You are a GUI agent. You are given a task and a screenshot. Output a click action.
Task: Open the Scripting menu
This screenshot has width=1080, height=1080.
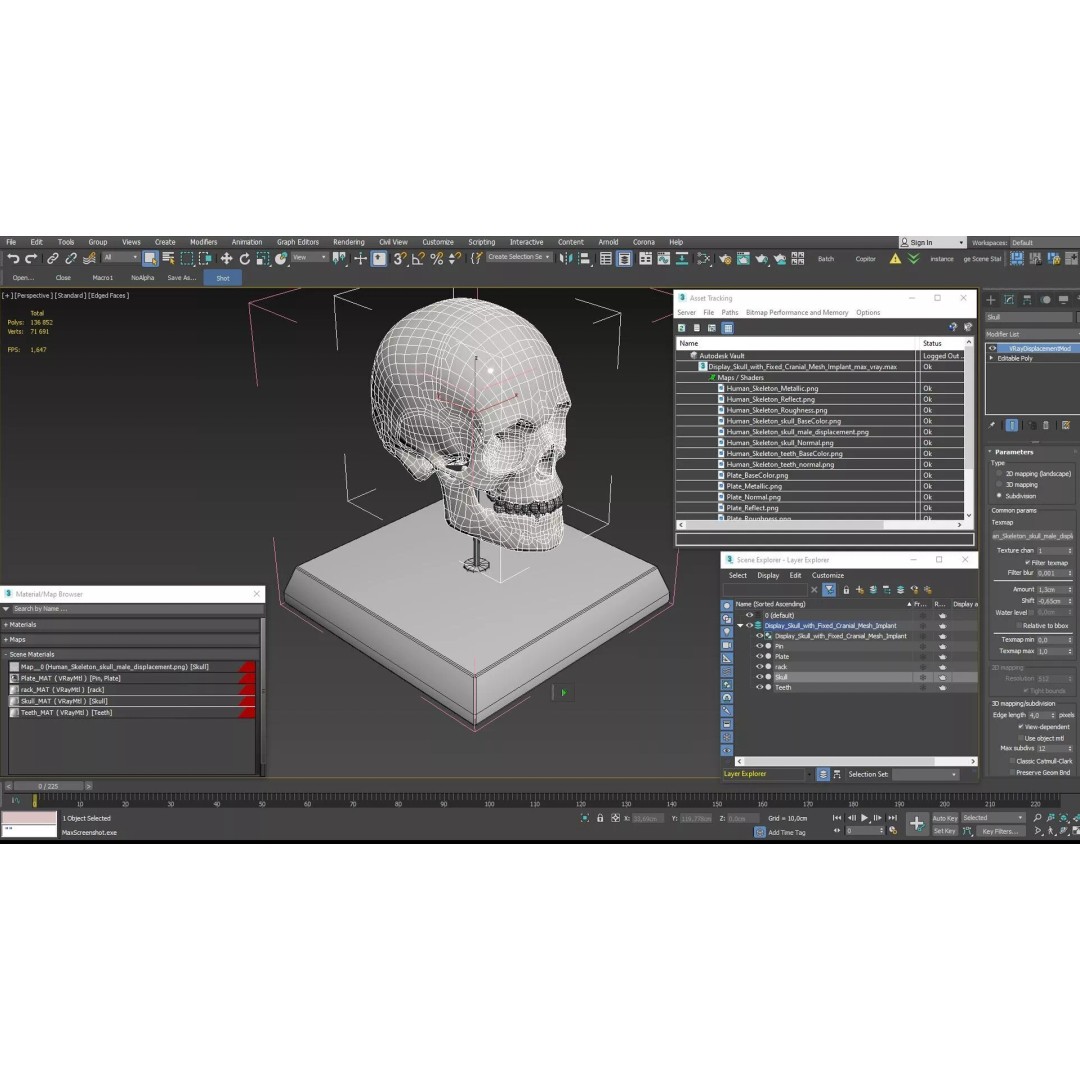coord(481,242)
